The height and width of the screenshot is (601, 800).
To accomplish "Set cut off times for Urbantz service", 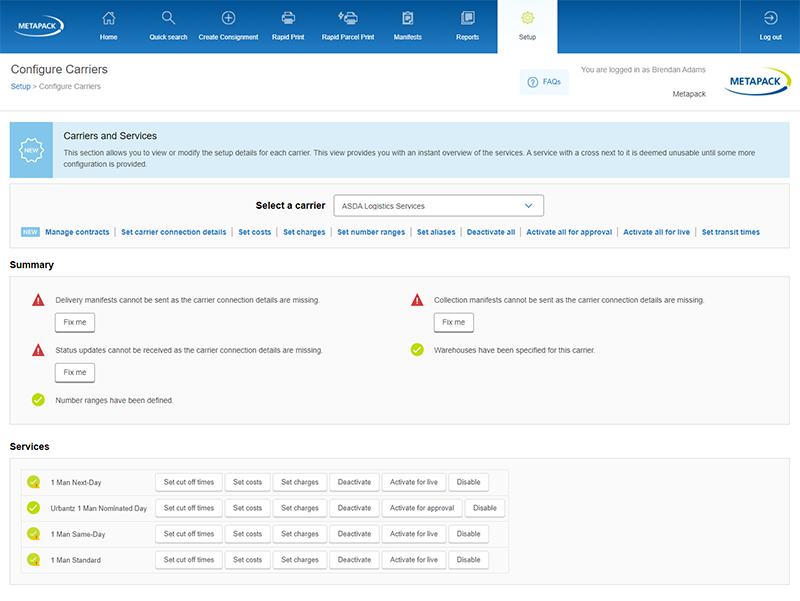I will (189, 508).
